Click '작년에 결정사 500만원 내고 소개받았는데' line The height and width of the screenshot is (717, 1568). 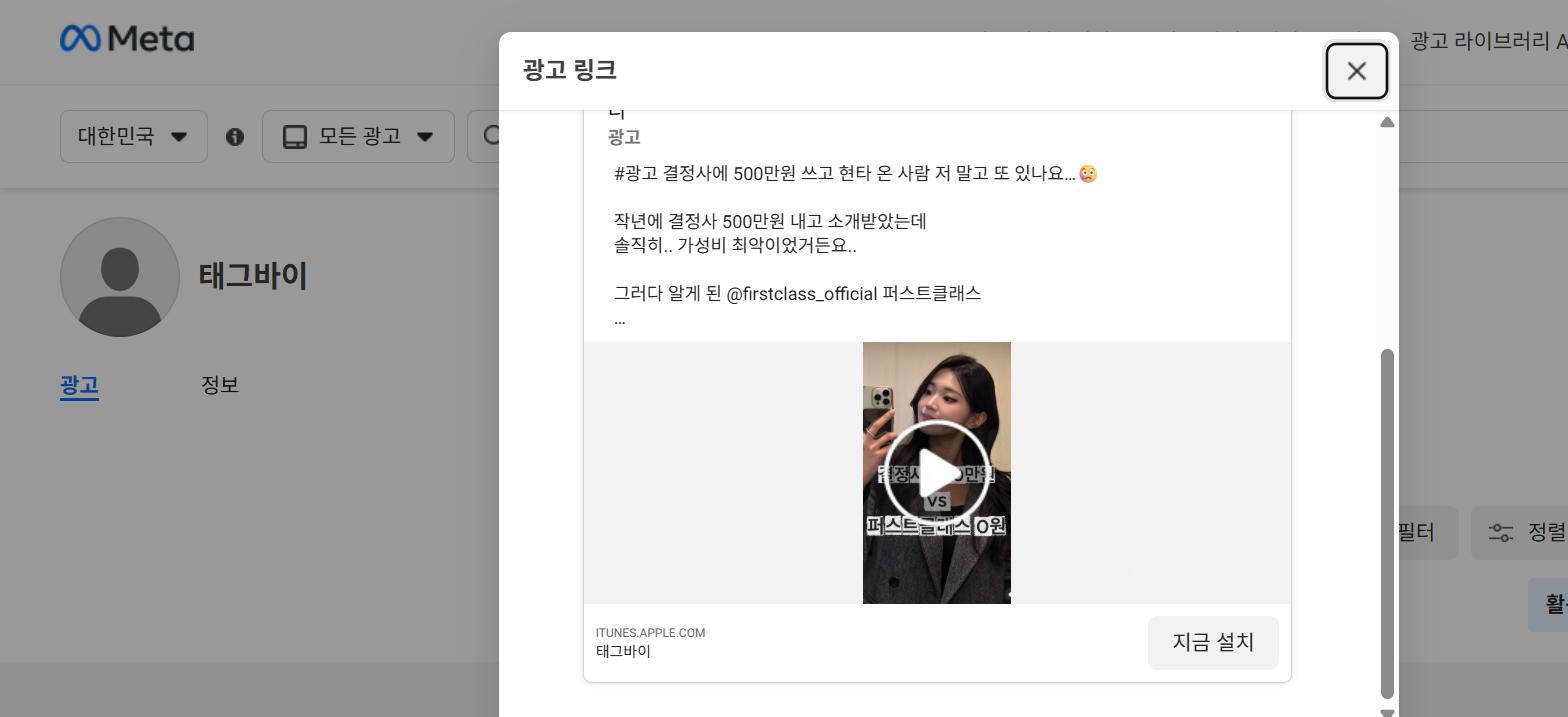pyautogui.click(x=770, y=221)
